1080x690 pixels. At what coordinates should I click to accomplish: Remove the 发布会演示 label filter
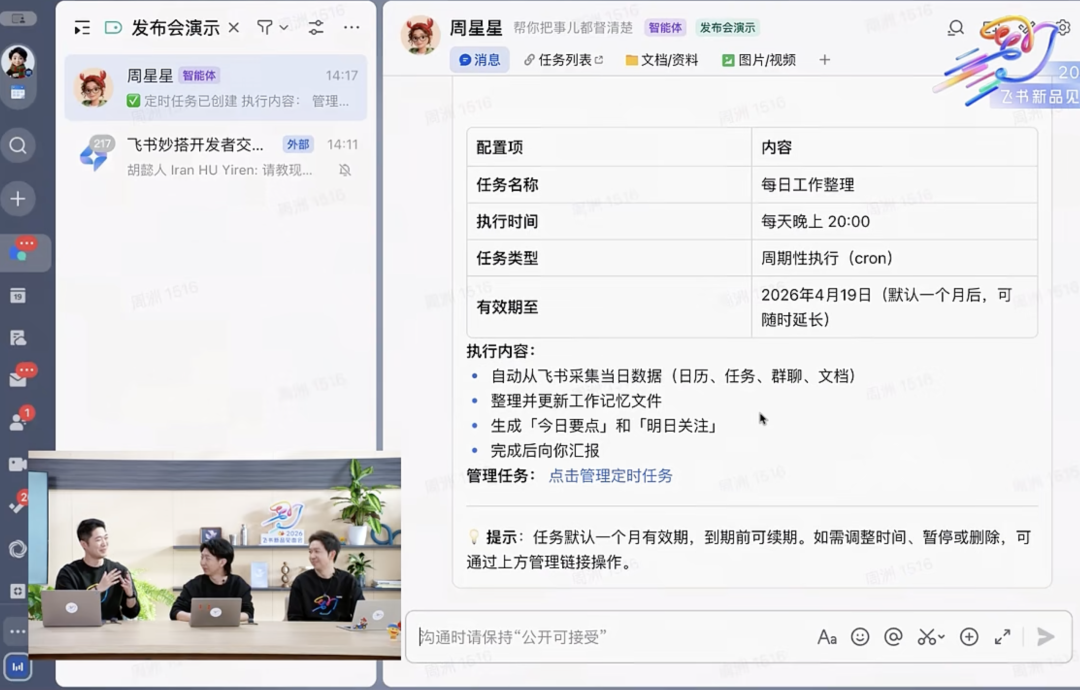(x=234, y=28)
